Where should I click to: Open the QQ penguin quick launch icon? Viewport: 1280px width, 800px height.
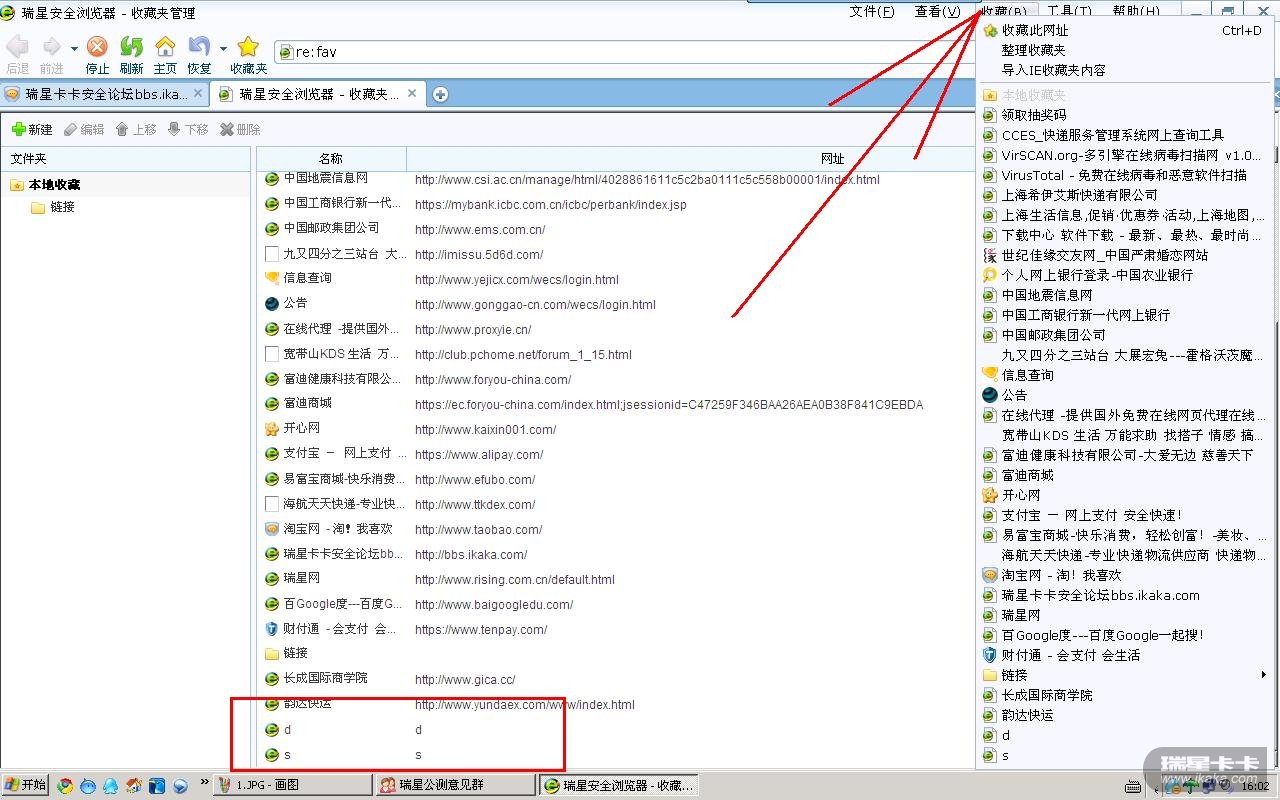pyautogui.click(x=110, y=785)
